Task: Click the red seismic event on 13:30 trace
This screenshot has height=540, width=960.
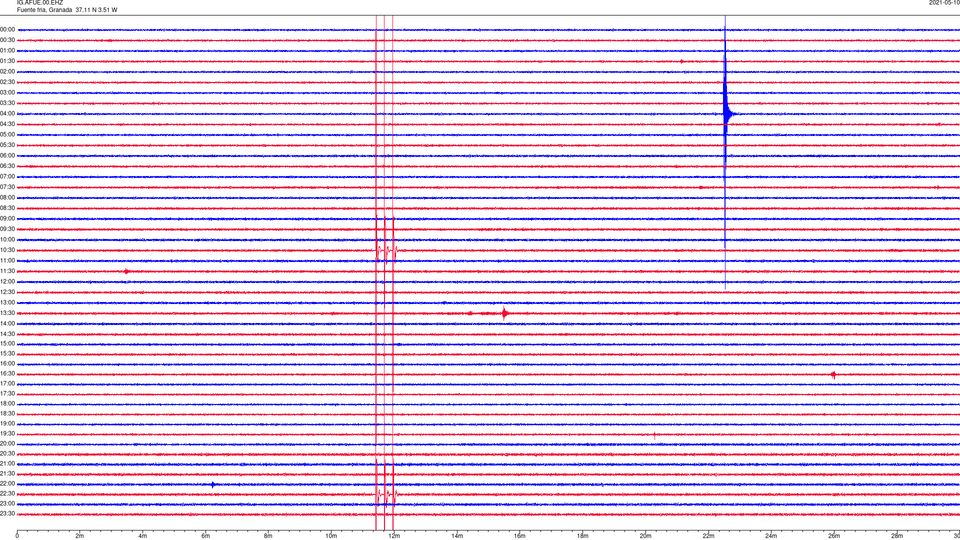Action: click(x=504, y=313)
